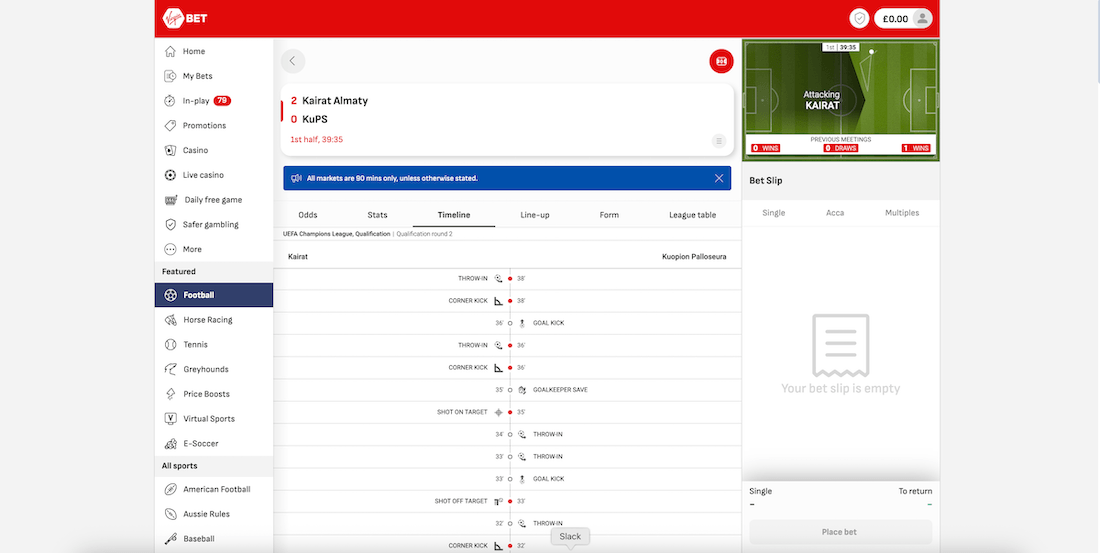Screen dimensions: 1100x553
Task: Switch to the Form tab
Action: click(609, 215)
